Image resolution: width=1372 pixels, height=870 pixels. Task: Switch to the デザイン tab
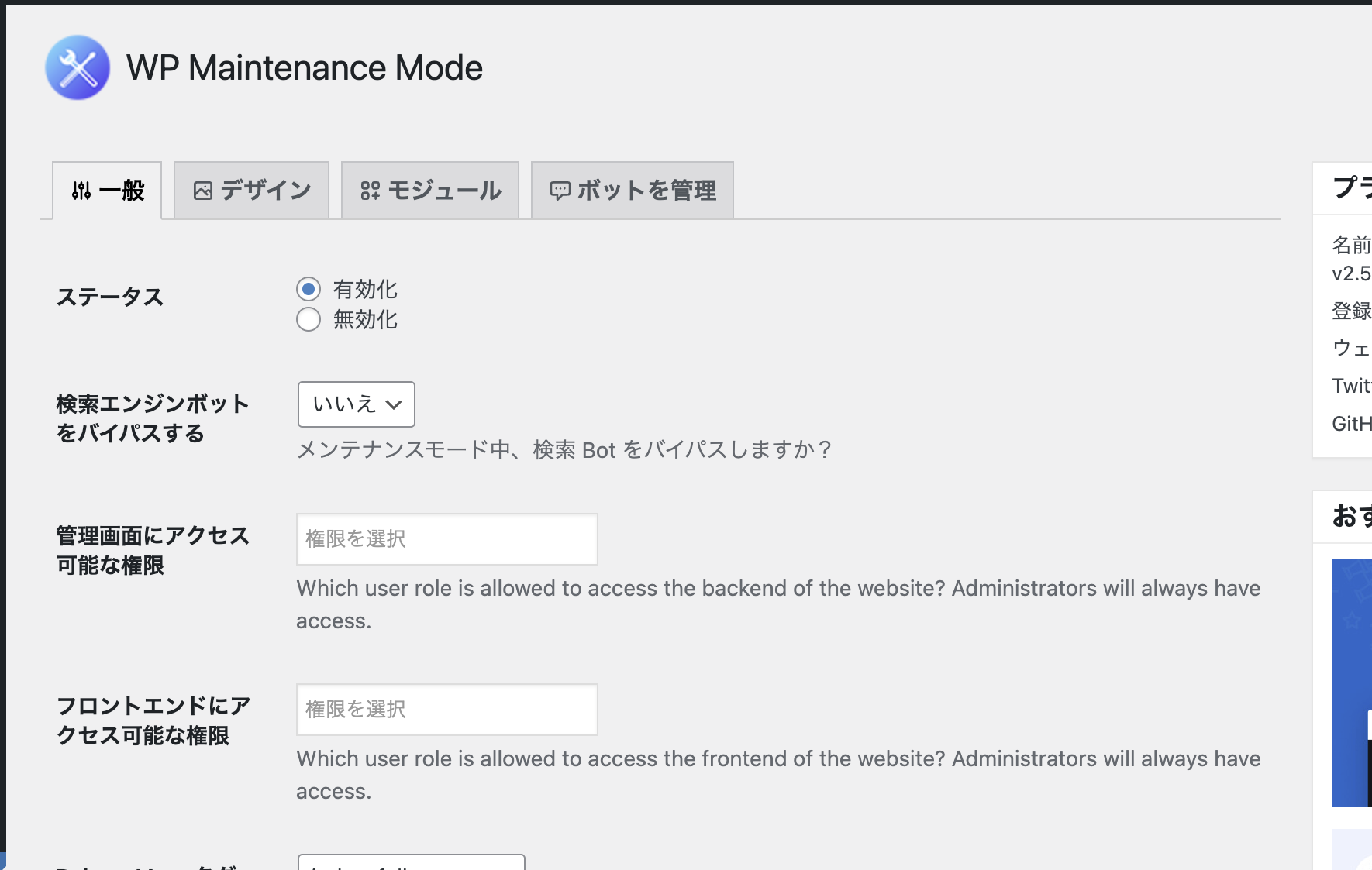click(252, 191)
